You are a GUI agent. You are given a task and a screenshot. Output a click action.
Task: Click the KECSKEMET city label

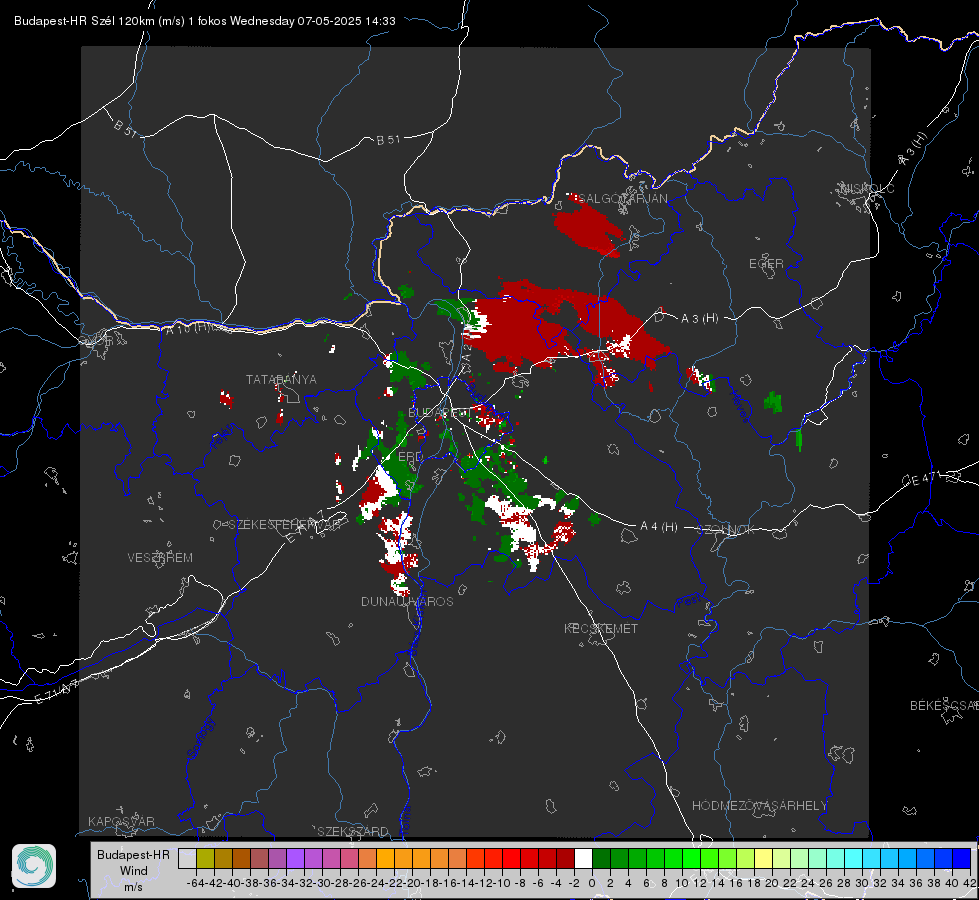[x=601, y=629]
